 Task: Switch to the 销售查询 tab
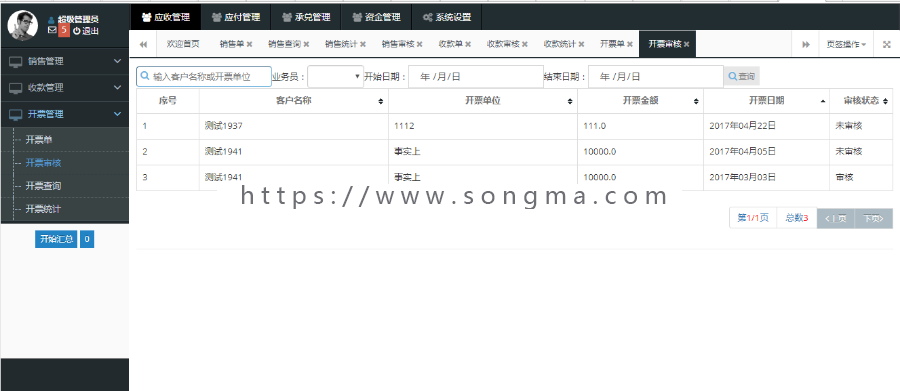tap(284, 44)
